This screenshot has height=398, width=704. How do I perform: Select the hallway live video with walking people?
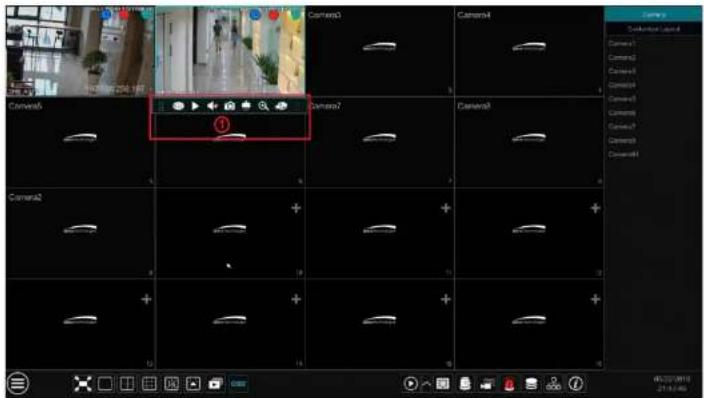pyautogui.click(x=230, y=50)
